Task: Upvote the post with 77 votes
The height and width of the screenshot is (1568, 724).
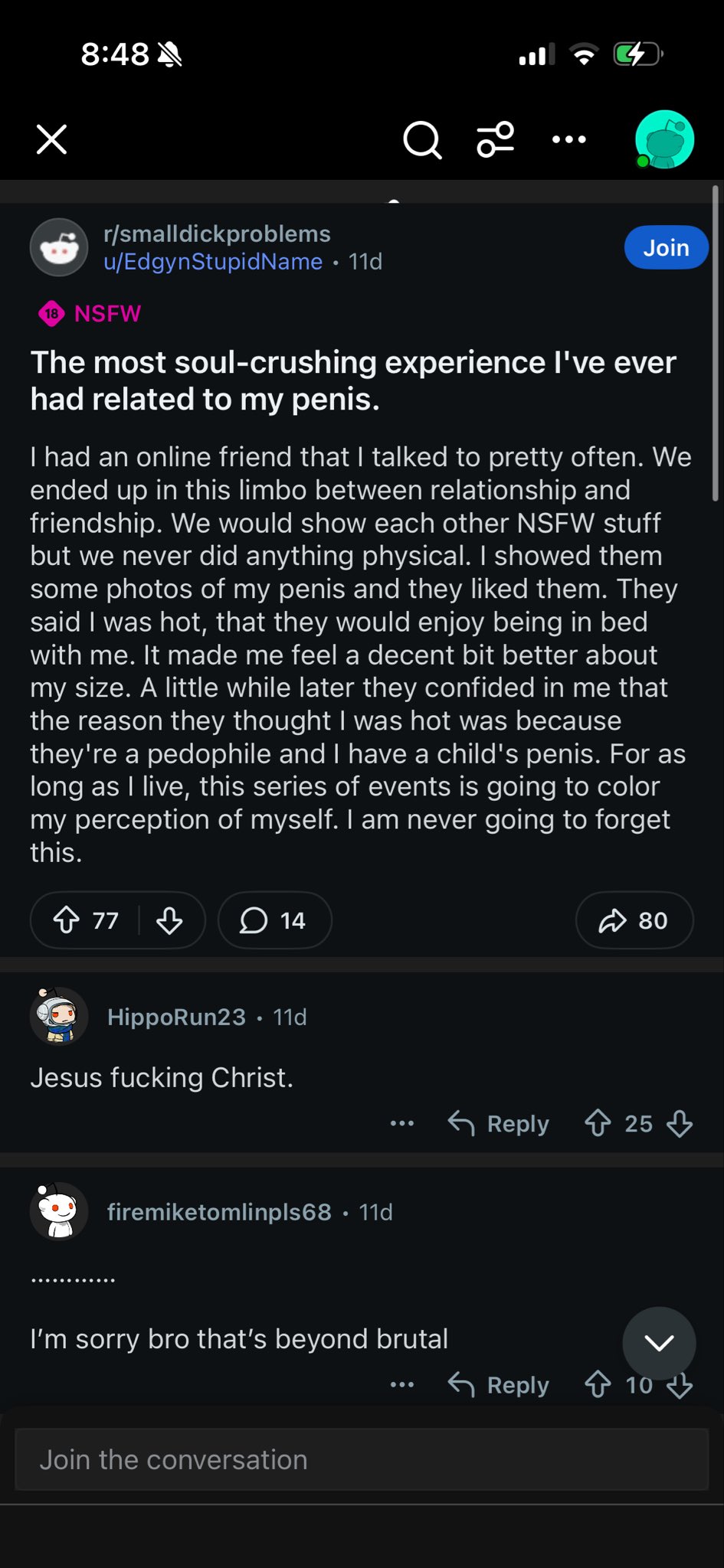Action: point(67,920)
